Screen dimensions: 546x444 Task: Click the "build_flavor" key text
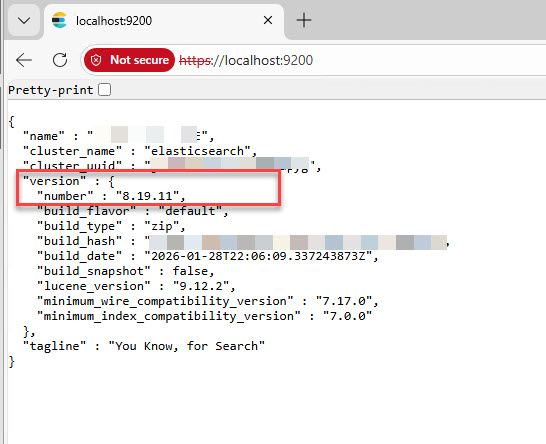pos(87,211)
